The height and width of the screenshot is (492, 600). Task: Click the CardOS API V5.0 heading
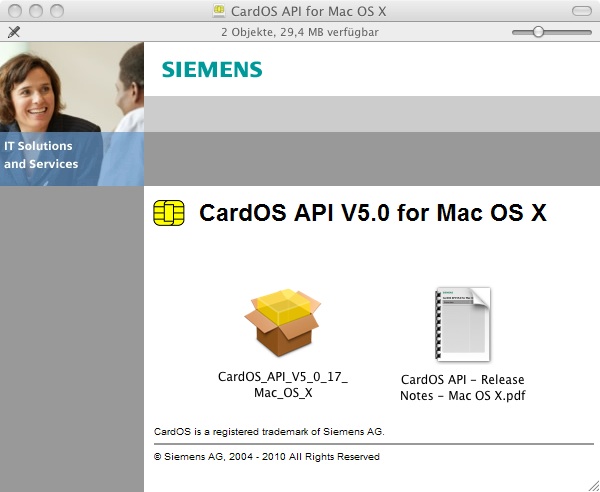click(373, 213)
